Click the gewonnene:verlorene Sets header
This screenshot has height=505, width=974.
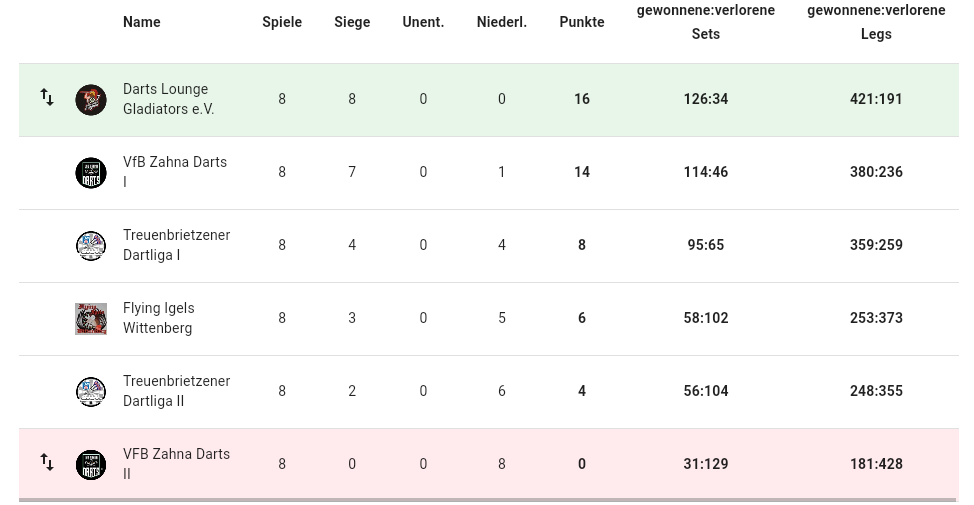coord(706,22)
